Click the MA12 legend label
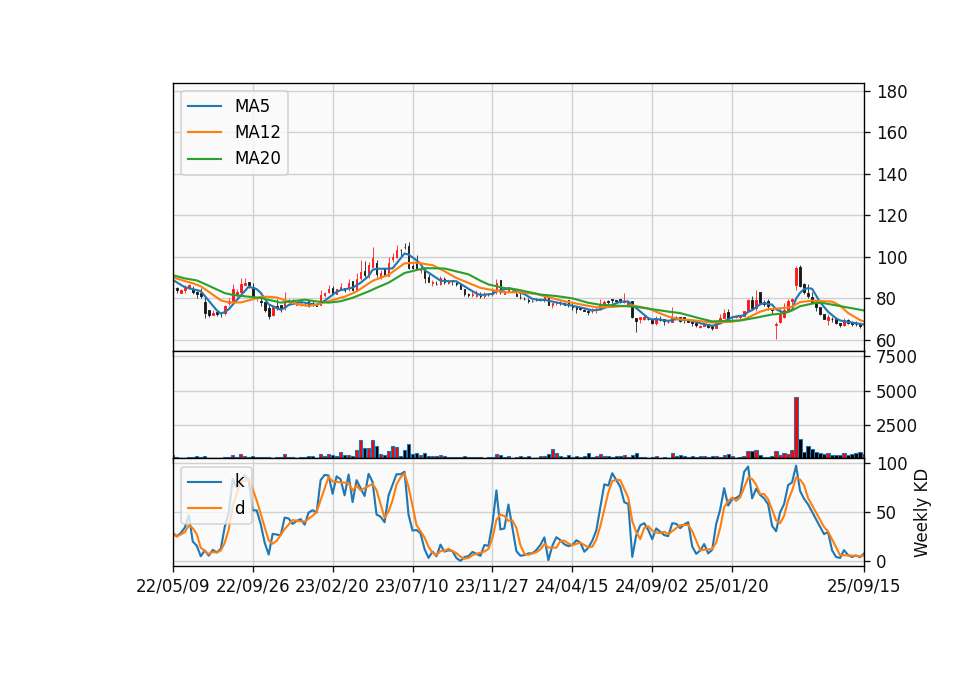The image size is (960, 690). tap(257, 132)
